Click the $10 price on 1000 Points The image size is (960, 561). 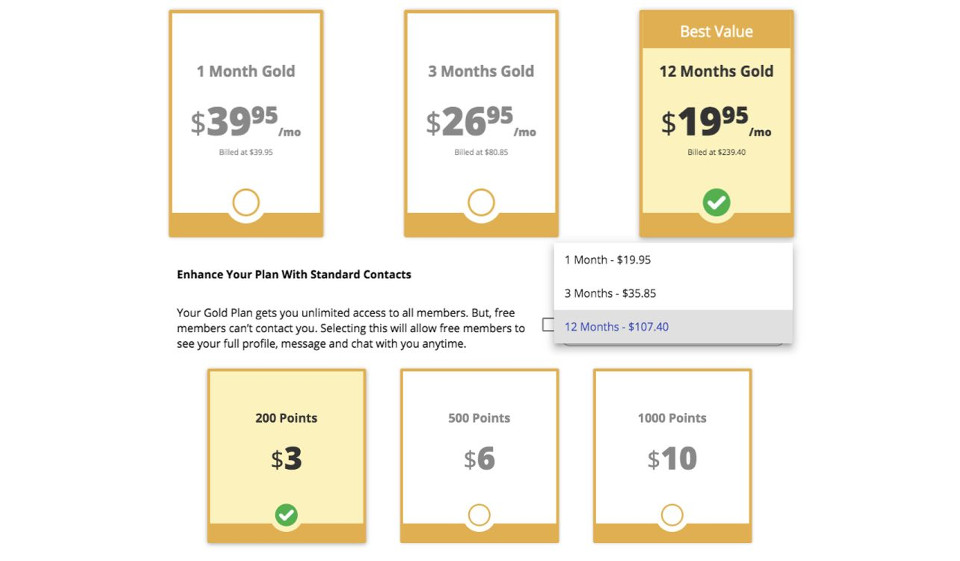tap(672, 459)
